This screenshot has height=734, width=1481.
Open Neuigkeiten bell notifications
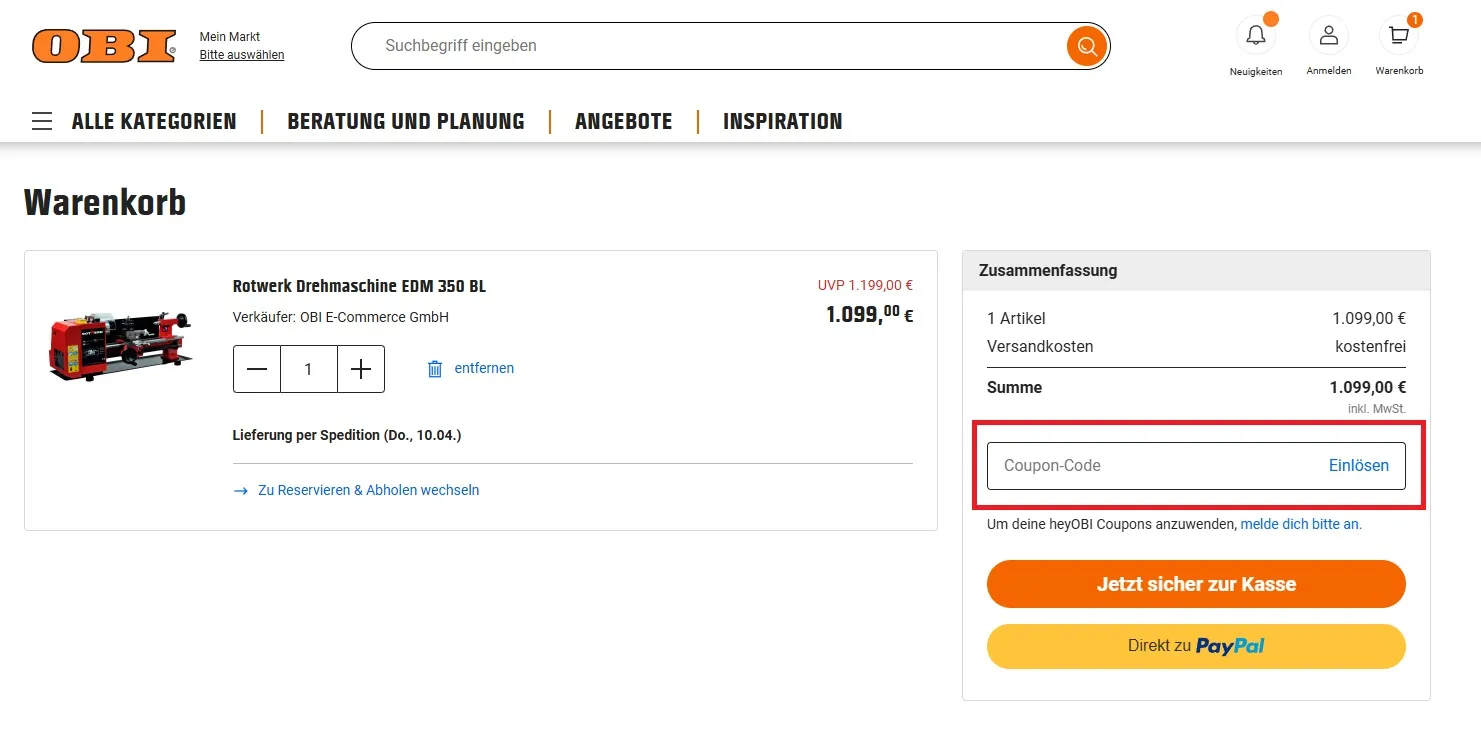point(1256,37)
